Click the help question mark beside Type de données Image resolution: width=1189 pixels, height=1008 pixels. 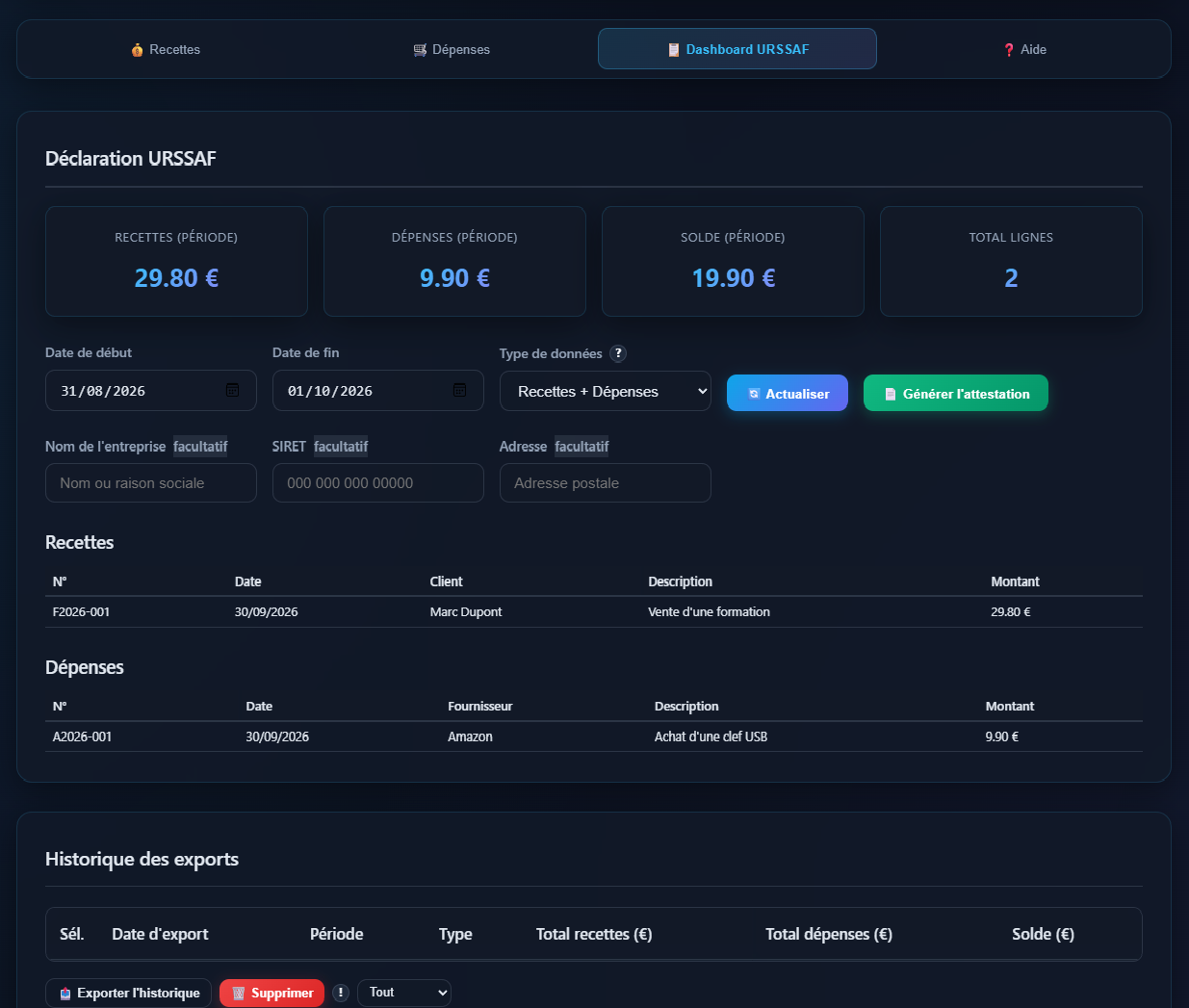(x=618, y=353)
